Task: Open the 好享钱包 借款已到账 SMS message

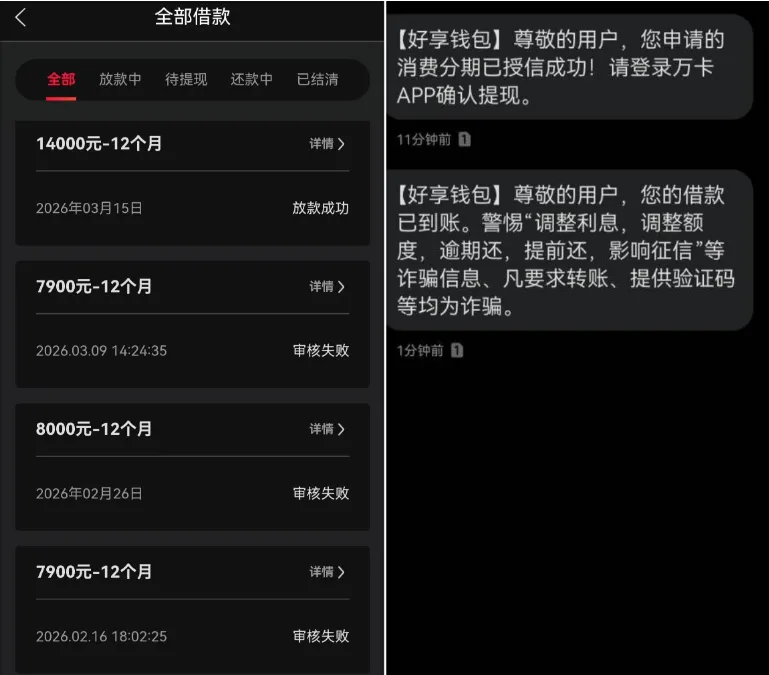Action: pyautogui.click(x=569, y=250)
